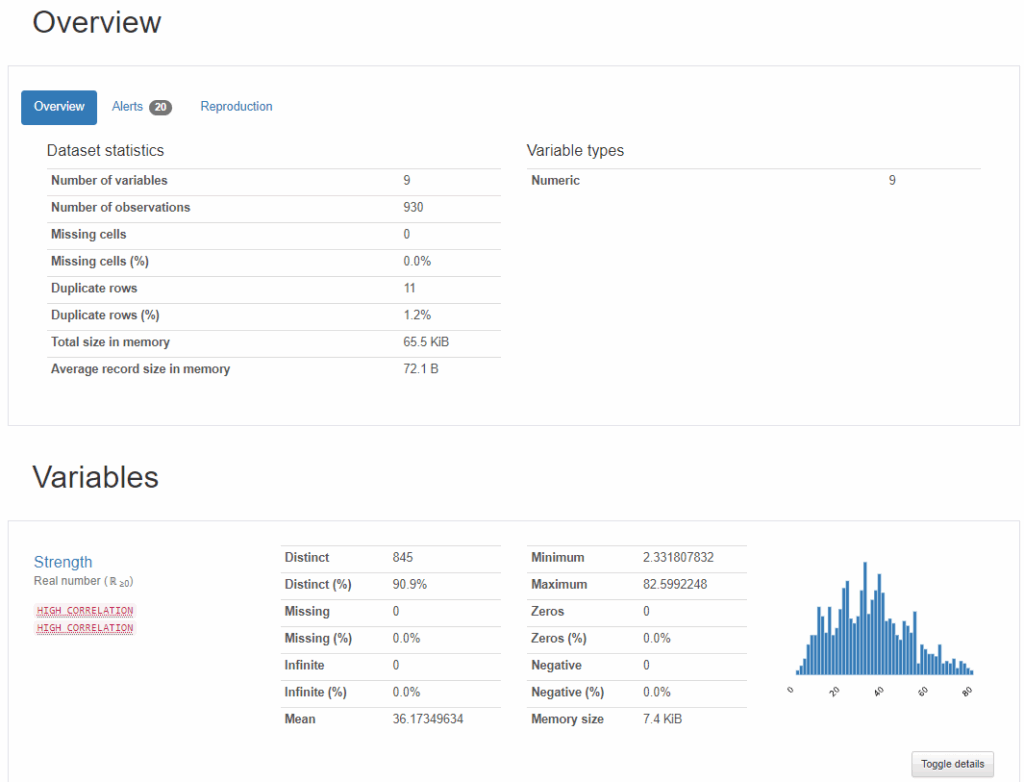The width and height of the screenshot is (1024, 782).
Task: Click the Maximum value 82.5992248
Action: pos(675,584)
